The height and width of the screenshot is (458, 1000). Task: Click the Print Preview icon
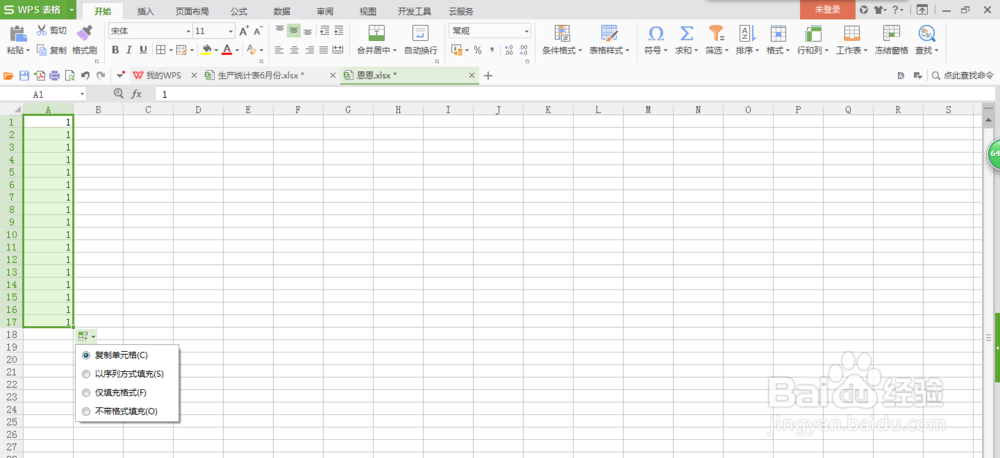click(x=70, y=75)
